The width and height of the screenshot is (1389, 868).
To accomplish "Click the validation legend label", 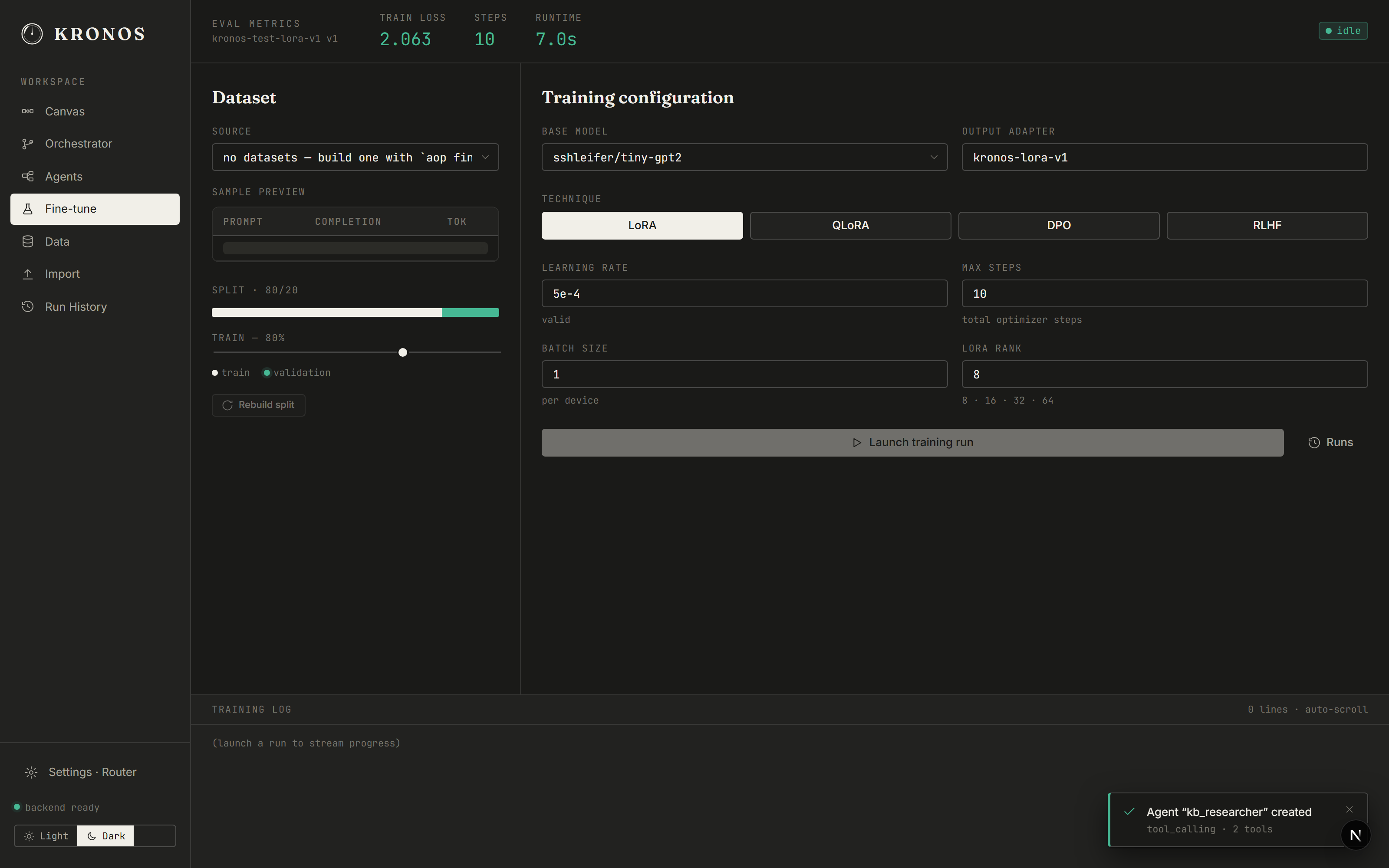I will coord(302,372).
